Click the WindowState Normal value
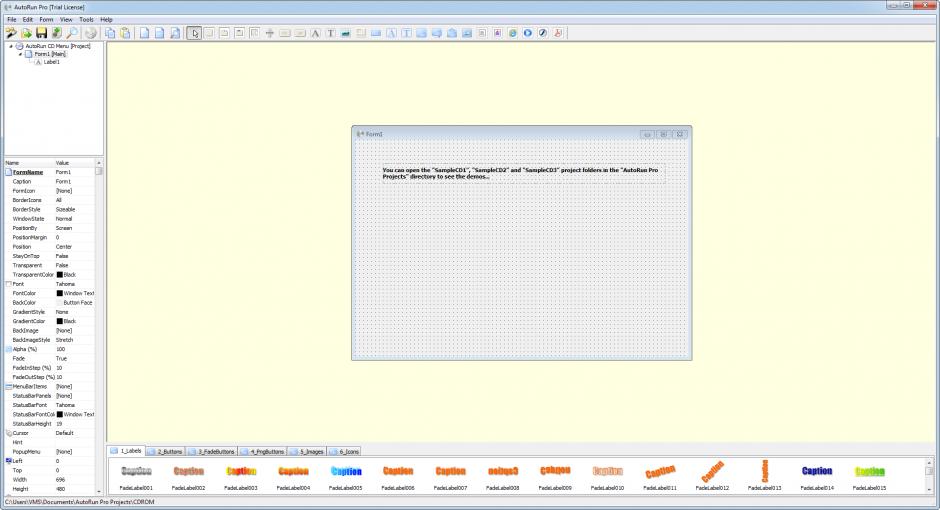The height and width of the screenshot is (510, 940). click(x=64, y=219)
